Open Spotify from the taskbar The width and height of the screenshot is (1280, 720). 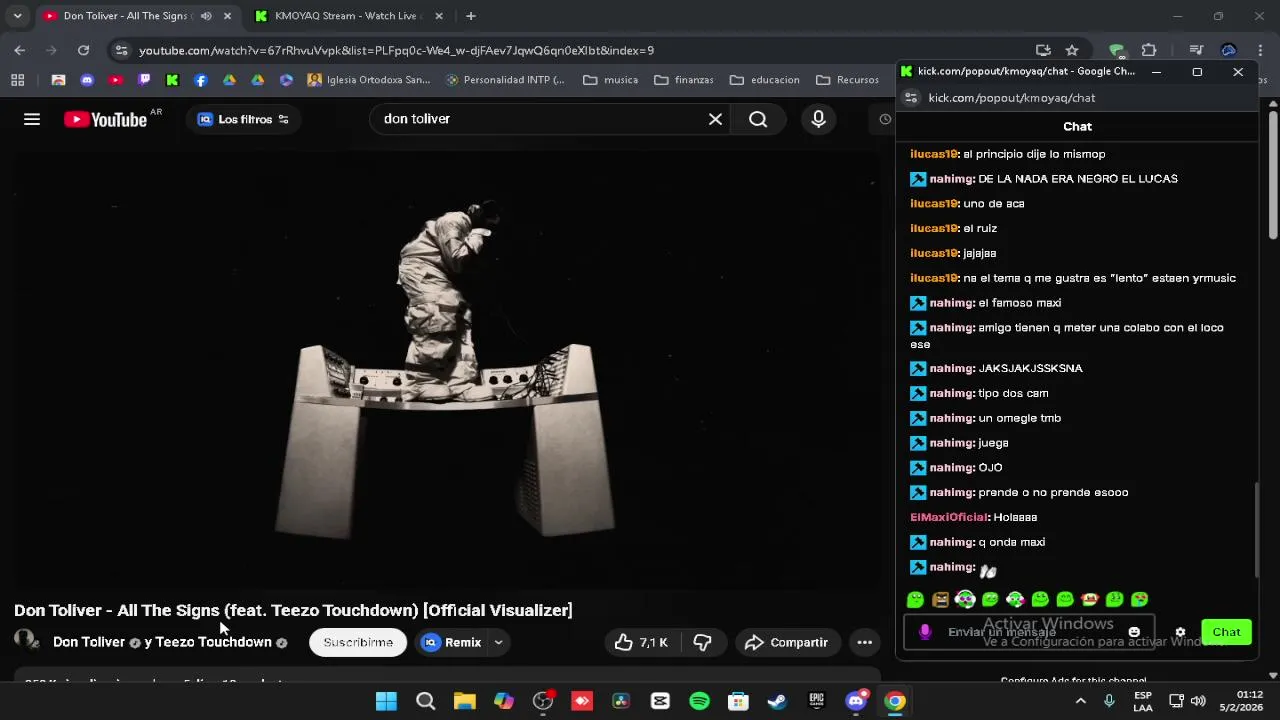pyautogui.click(x=699, y=701)
